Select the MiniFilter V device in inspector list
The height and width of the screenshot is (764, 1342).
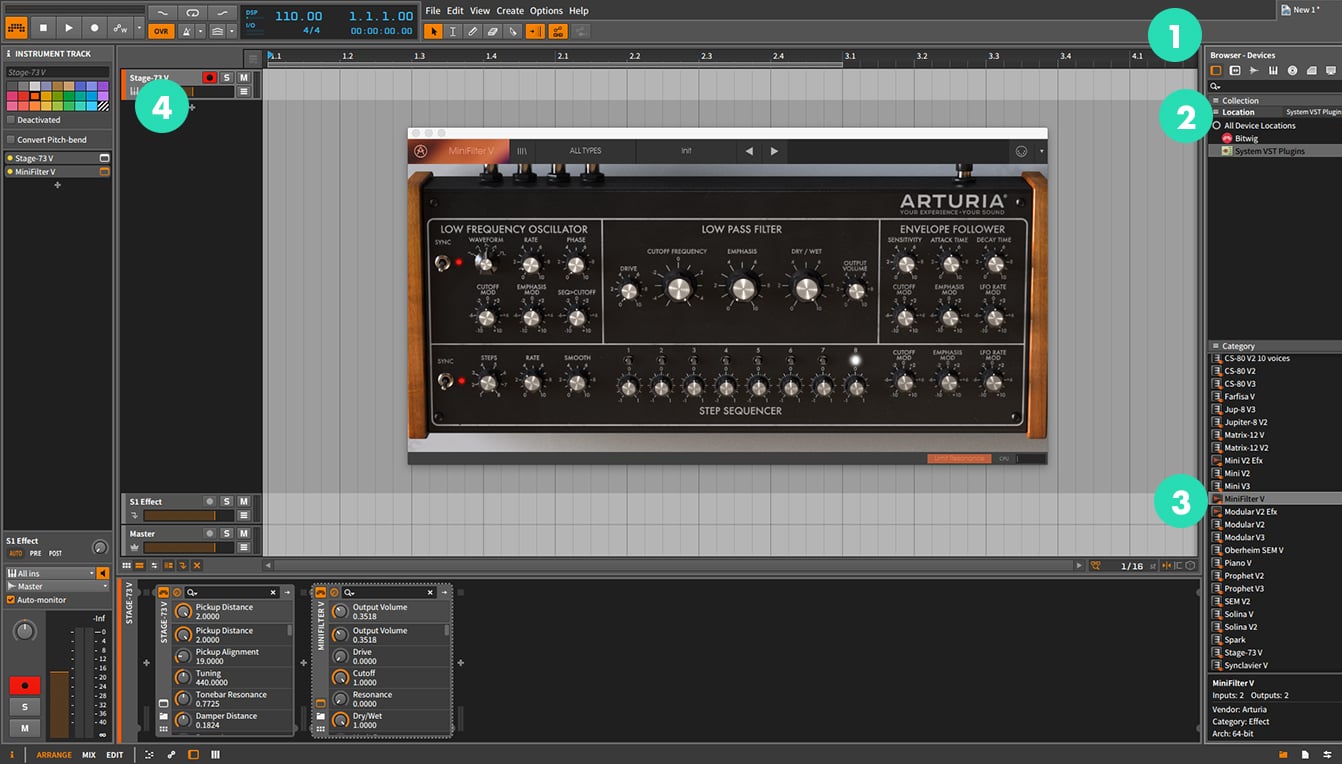pyautogui.click(x=57, y=171)
